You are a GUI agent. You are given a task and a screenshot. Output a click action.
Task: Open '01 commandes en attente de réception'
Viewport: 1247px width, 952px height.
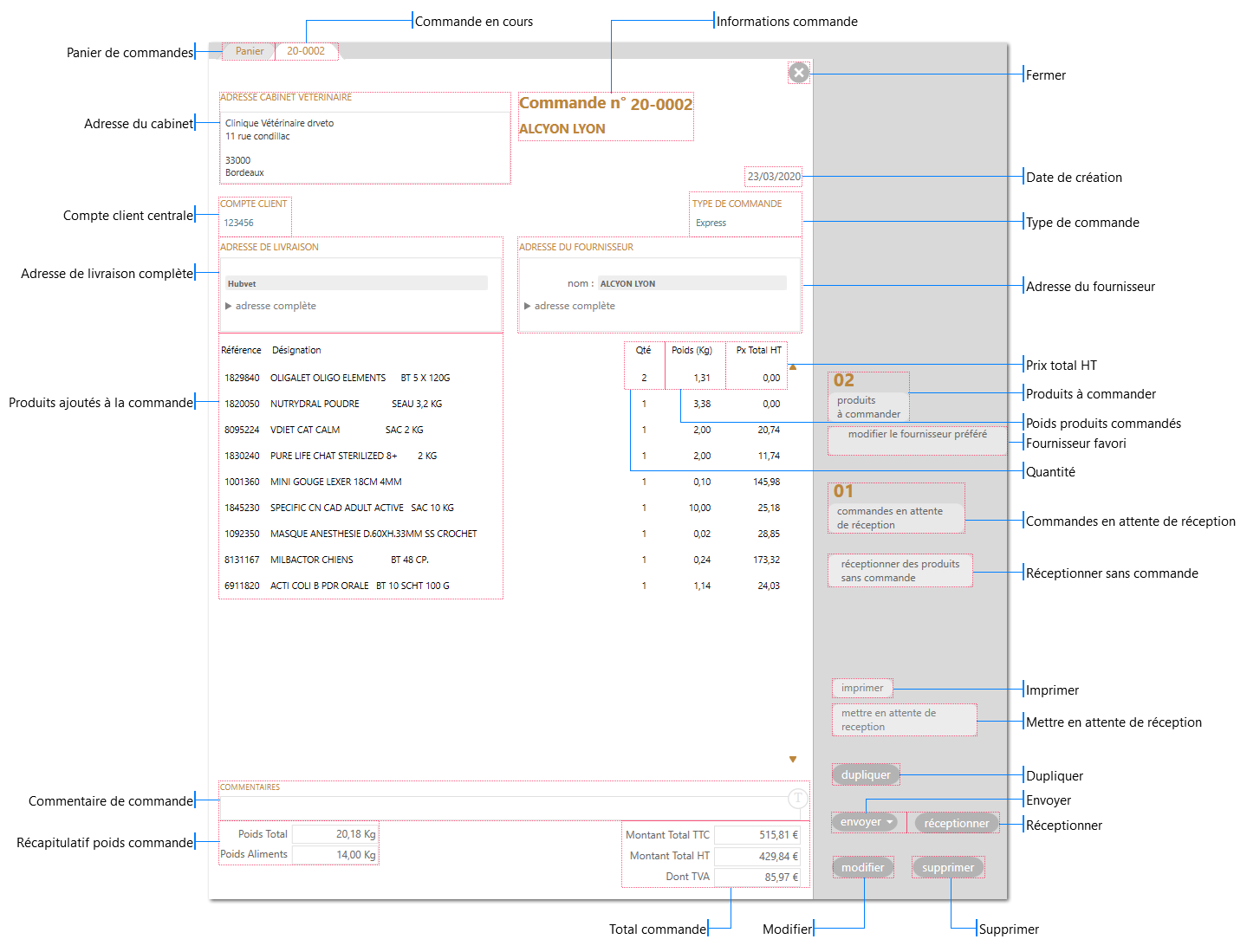(x=896, y=508)
